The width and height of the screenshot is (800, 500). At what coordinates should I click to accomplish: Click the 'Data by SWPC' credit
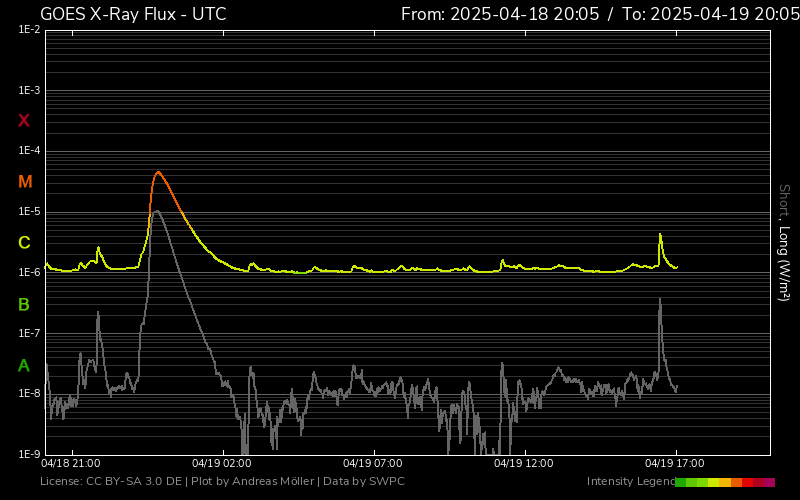coord(364,481)
